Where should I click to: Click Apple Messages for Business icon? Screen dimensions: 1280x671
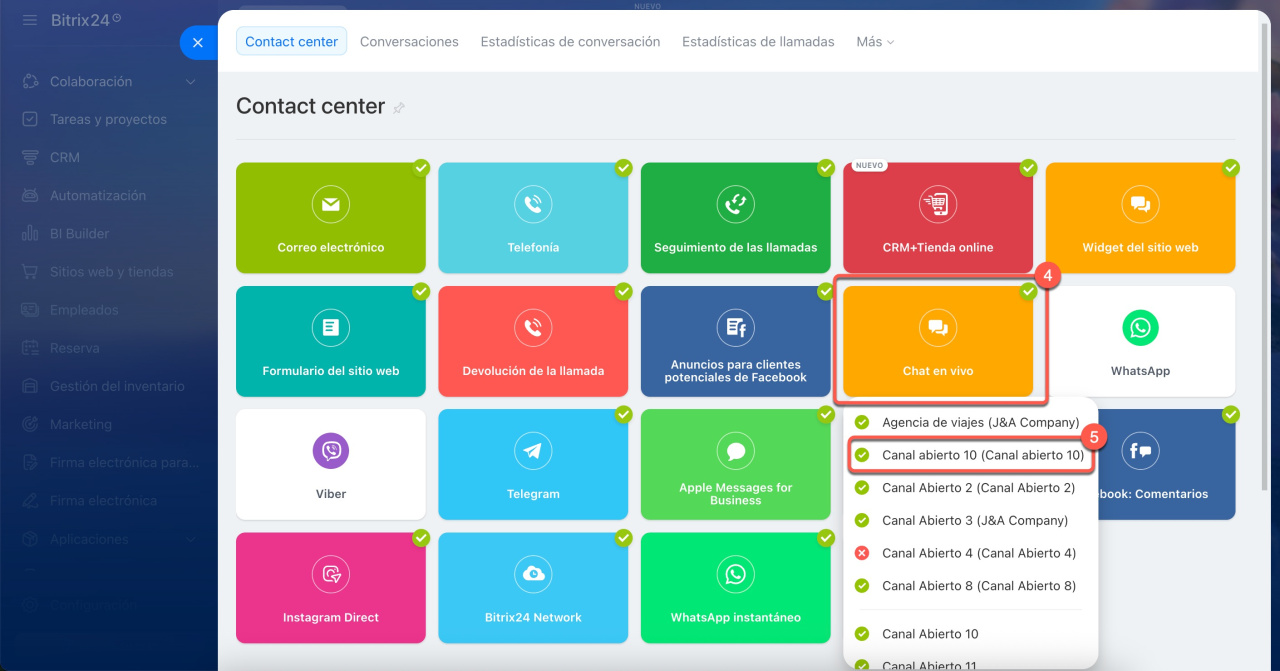tap(736, 451)
